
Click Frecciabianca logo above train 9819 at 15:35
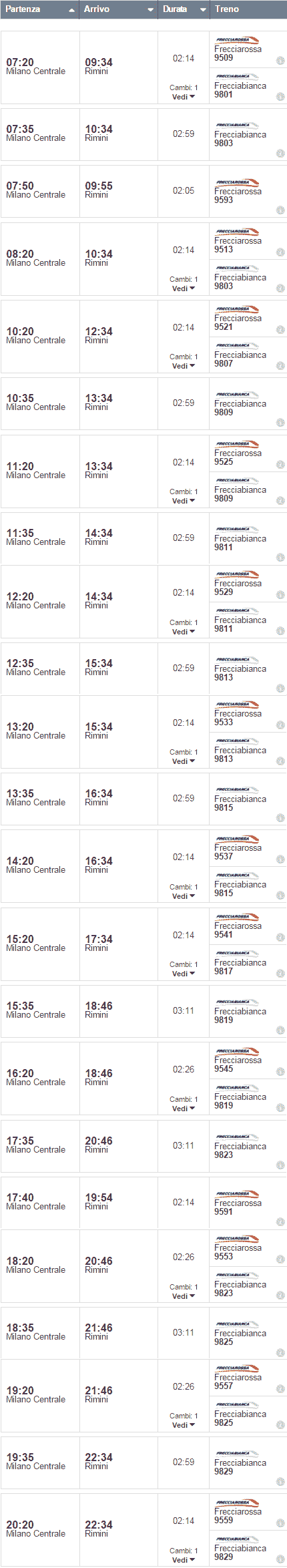[x=237, y=1002]
